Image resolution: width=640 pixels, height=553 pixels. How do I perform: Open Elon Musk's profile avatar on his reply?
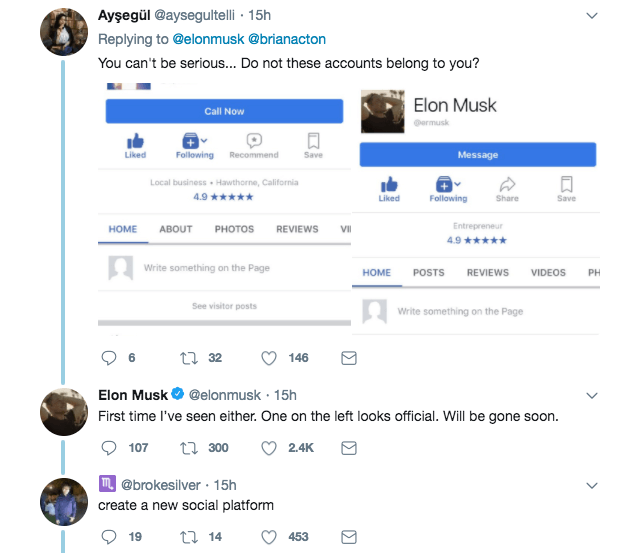68,411
